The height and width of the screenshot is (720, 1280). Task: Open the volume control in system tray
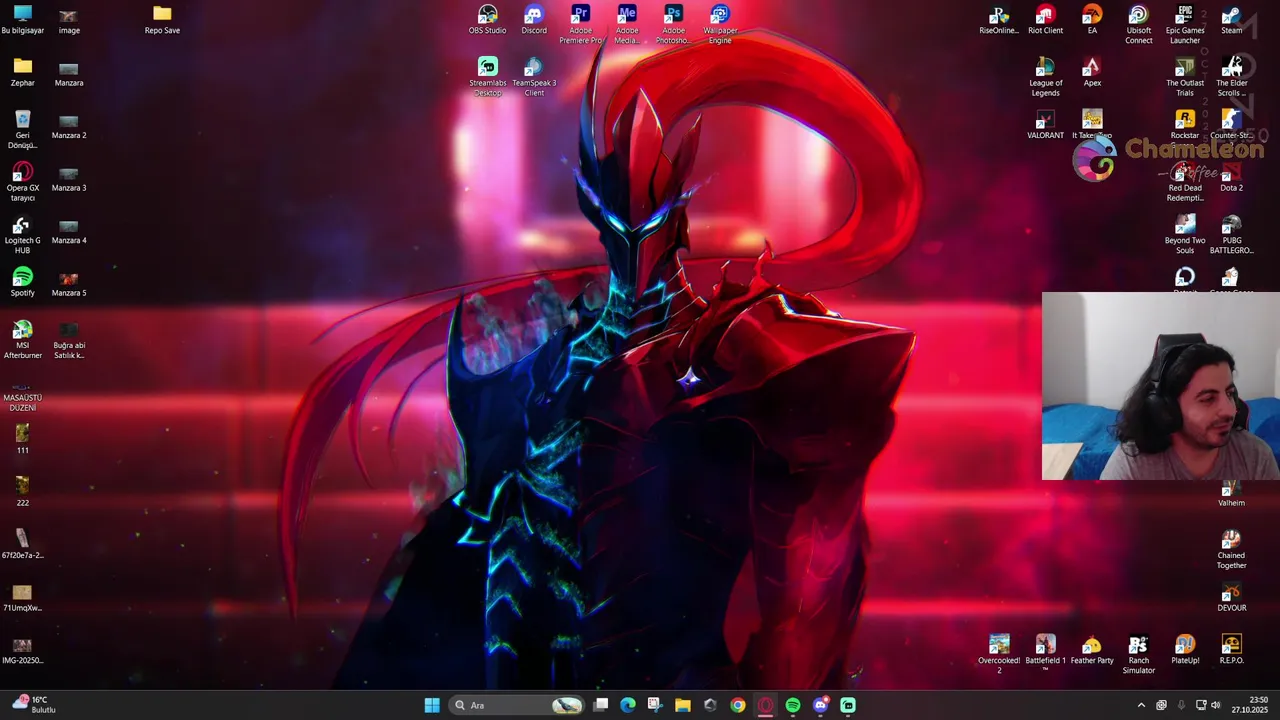(x=1216, y=705)
